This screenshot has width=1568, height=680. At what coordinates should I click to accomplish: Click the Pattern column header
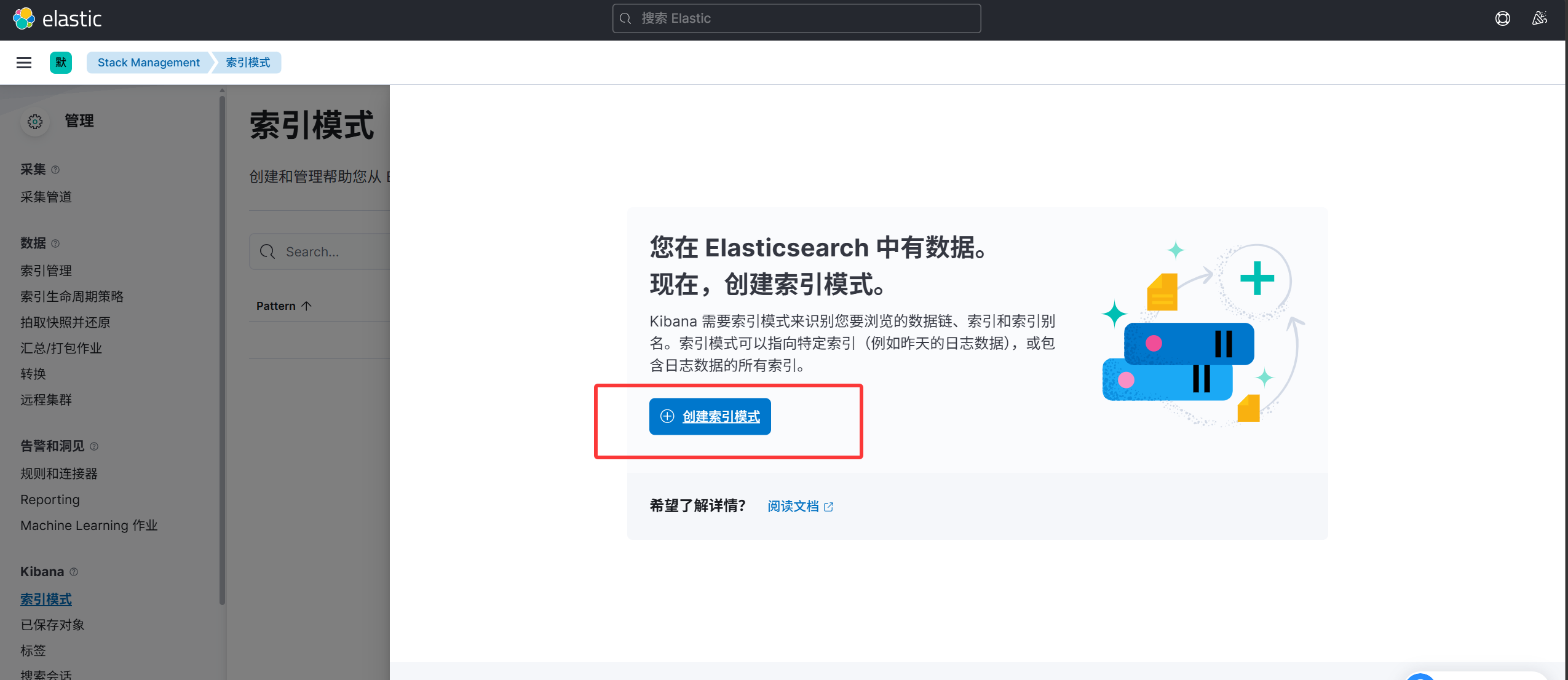point(284,306)
